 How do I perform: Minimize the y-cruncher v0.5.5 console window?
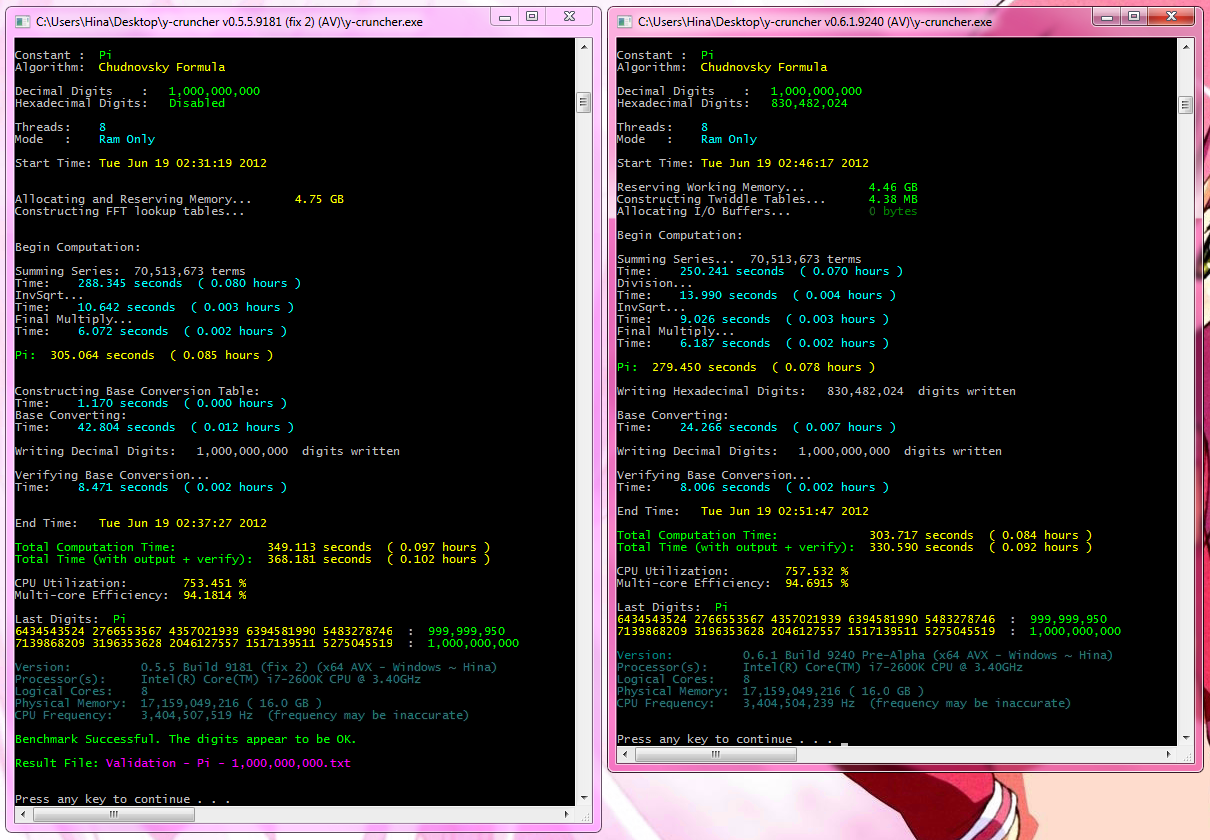click(x=506, y=16)
